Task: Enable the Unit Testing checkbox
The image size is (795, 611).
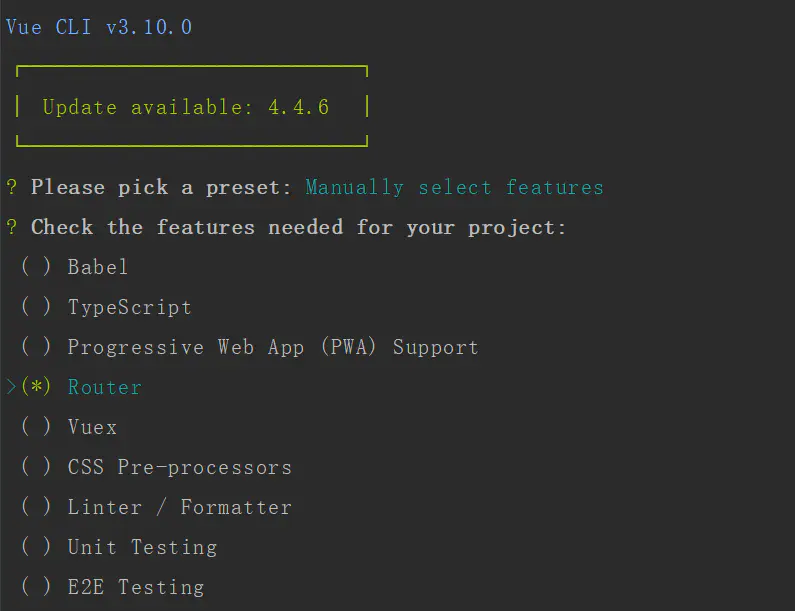Action: click(36, 547)
